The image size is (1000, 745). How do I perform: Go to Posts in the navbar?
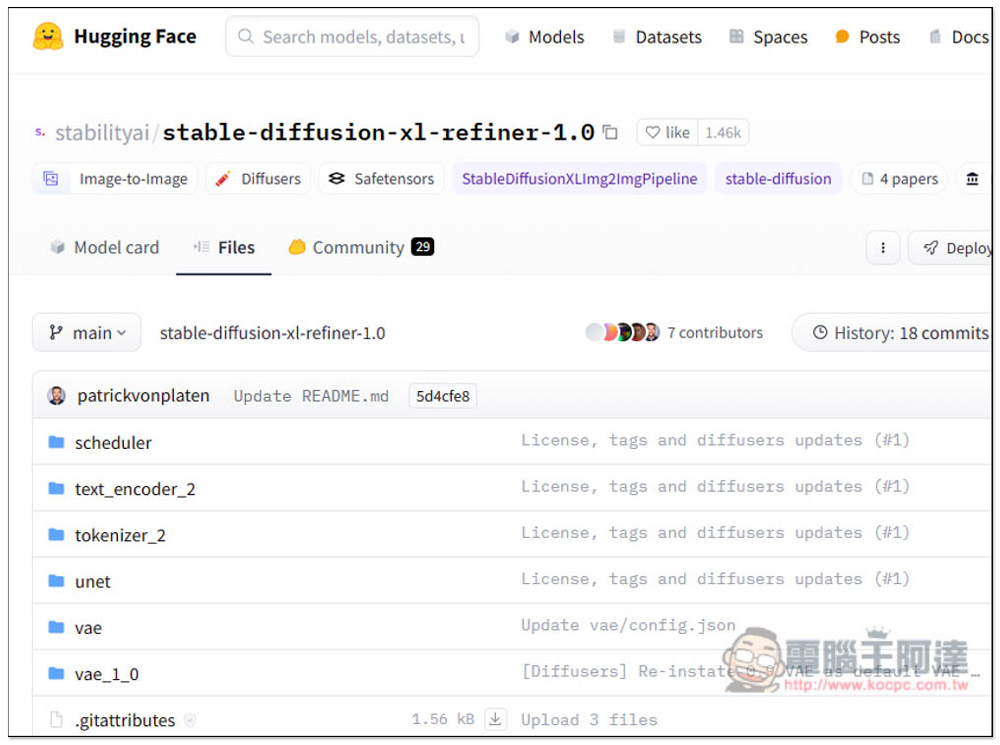[867, 37]
